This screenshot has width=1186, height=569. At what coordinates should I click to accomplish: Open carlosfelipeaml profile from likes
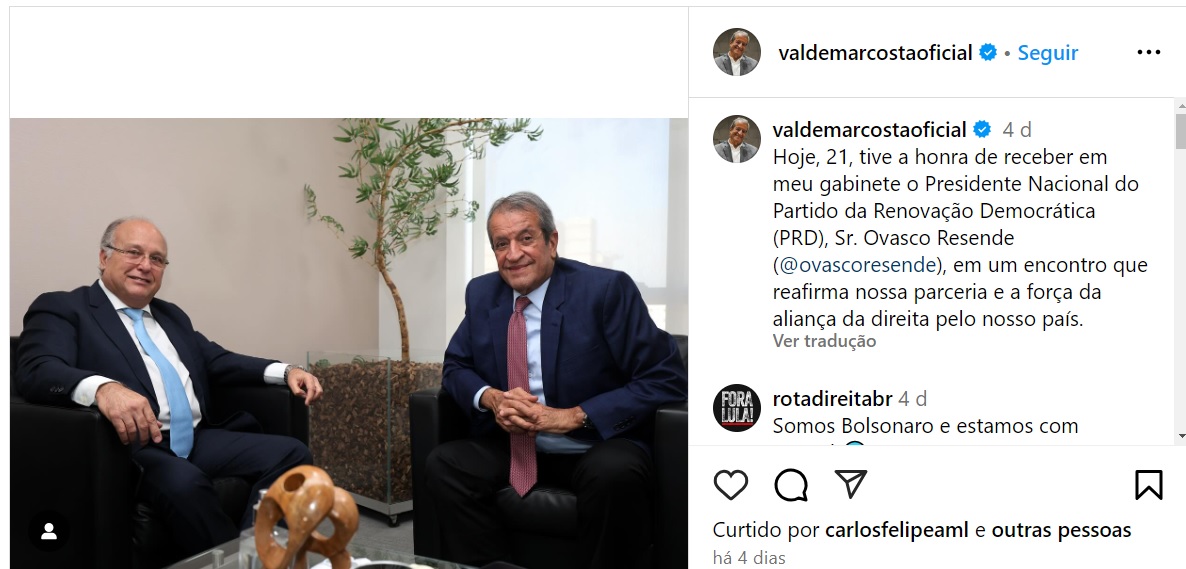tap(897, 530)
